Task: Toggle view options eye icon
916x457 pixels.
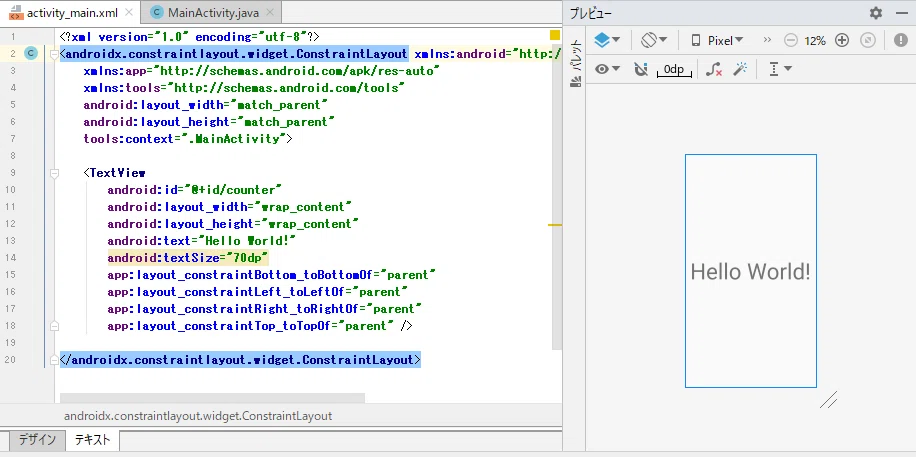Action: click(x=608, y=69)
